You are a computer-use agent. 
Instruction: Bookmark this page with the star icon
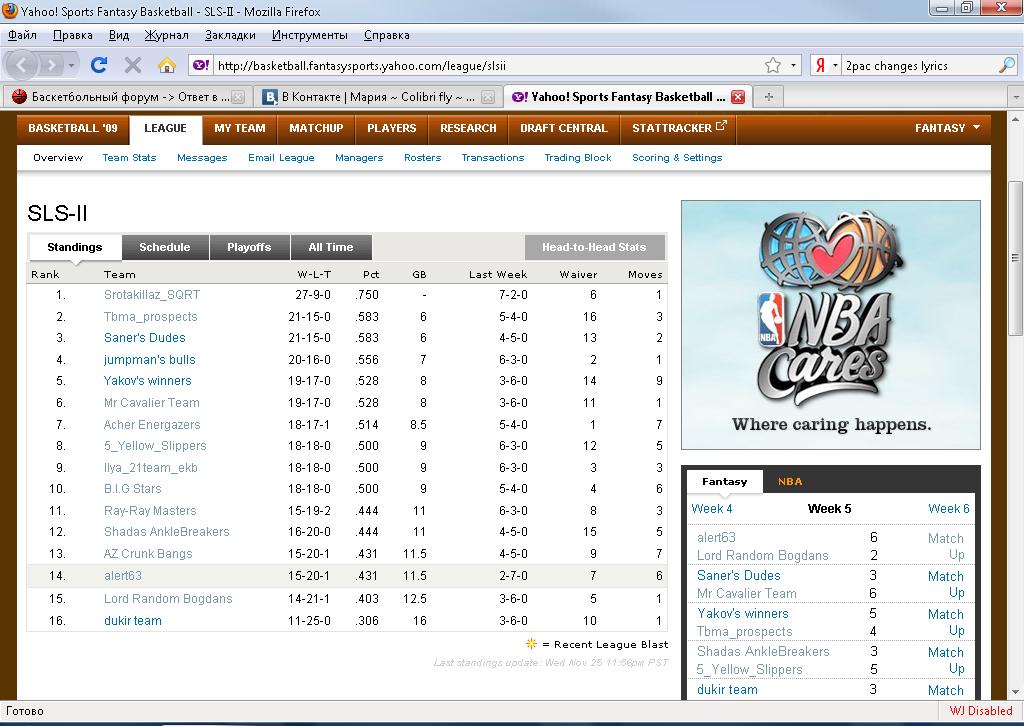(x=773, y=65)
